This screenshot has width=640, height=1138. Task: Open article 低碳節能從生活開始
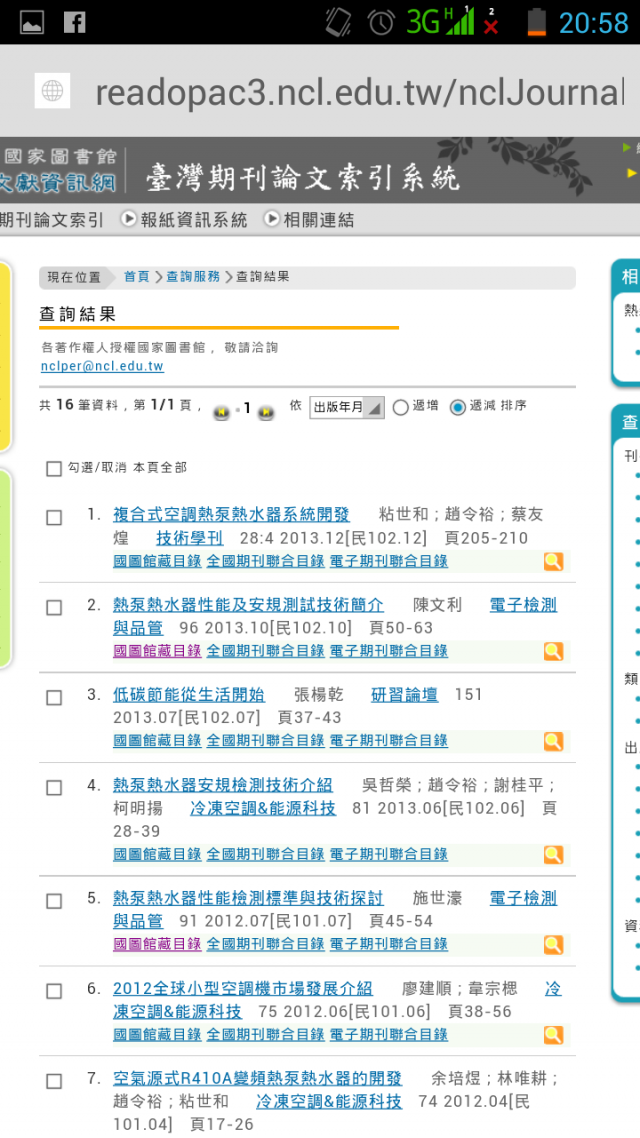tap(189, 695)
